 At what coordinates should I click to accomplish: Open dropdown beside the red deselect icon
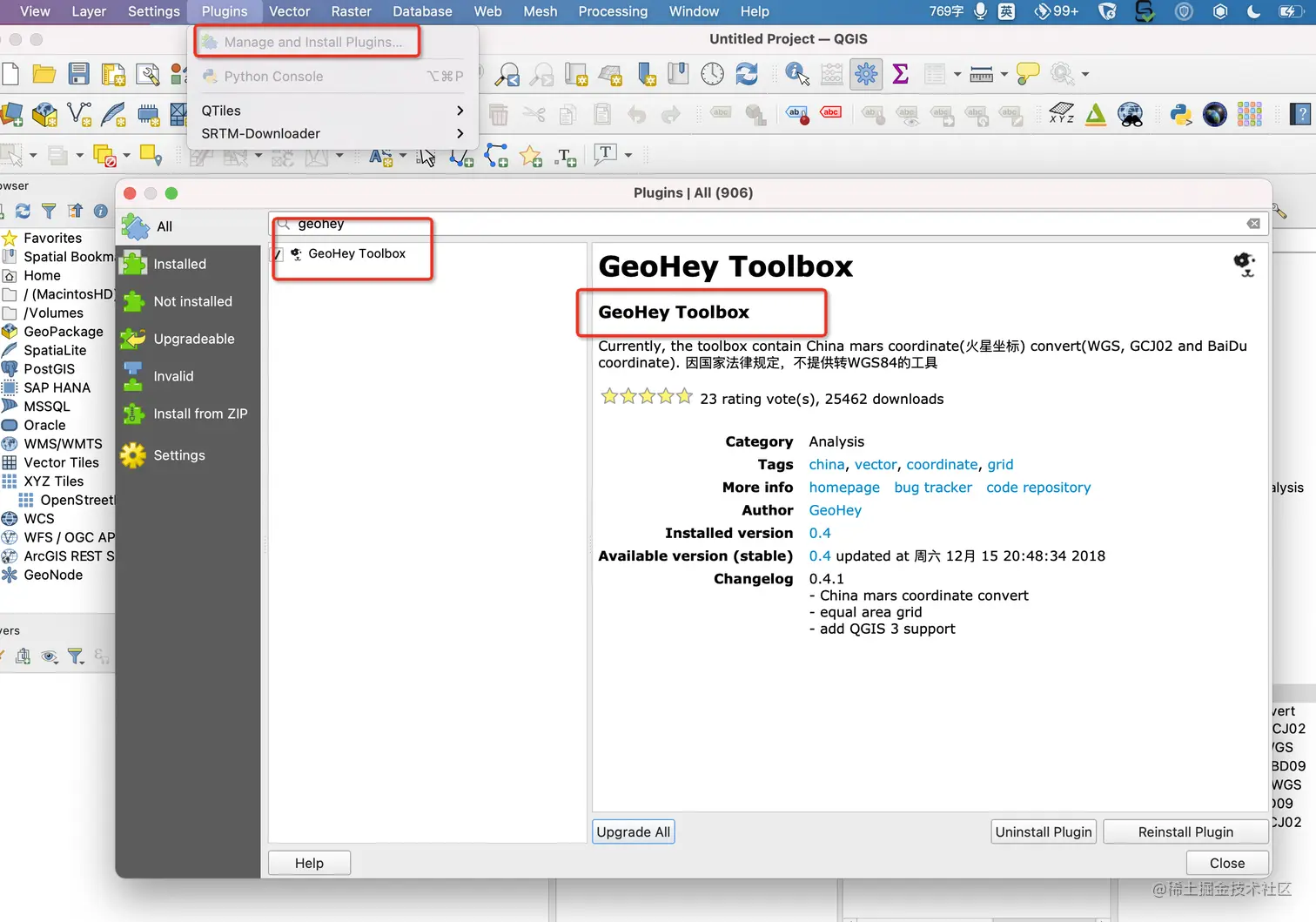click(x=126, y=156)
